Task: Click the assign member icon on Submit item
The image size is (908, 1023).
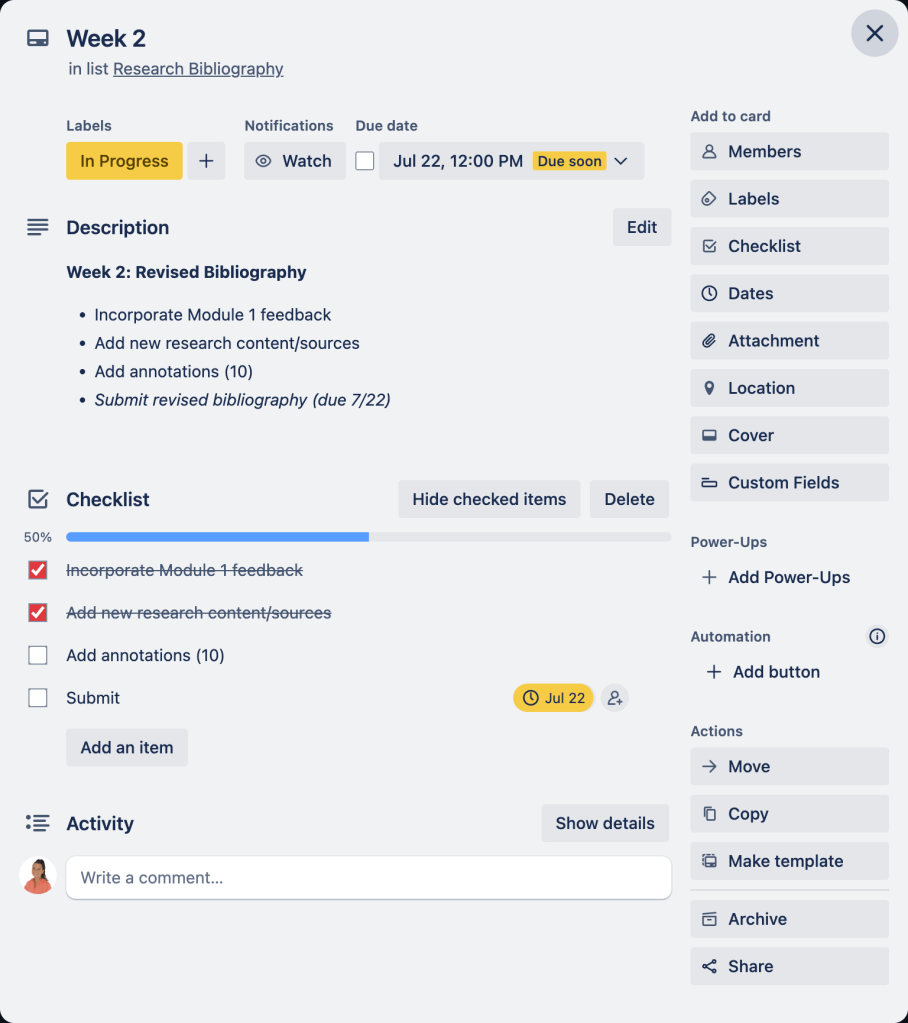Action: pyautogui.click(x=615, y=698)
